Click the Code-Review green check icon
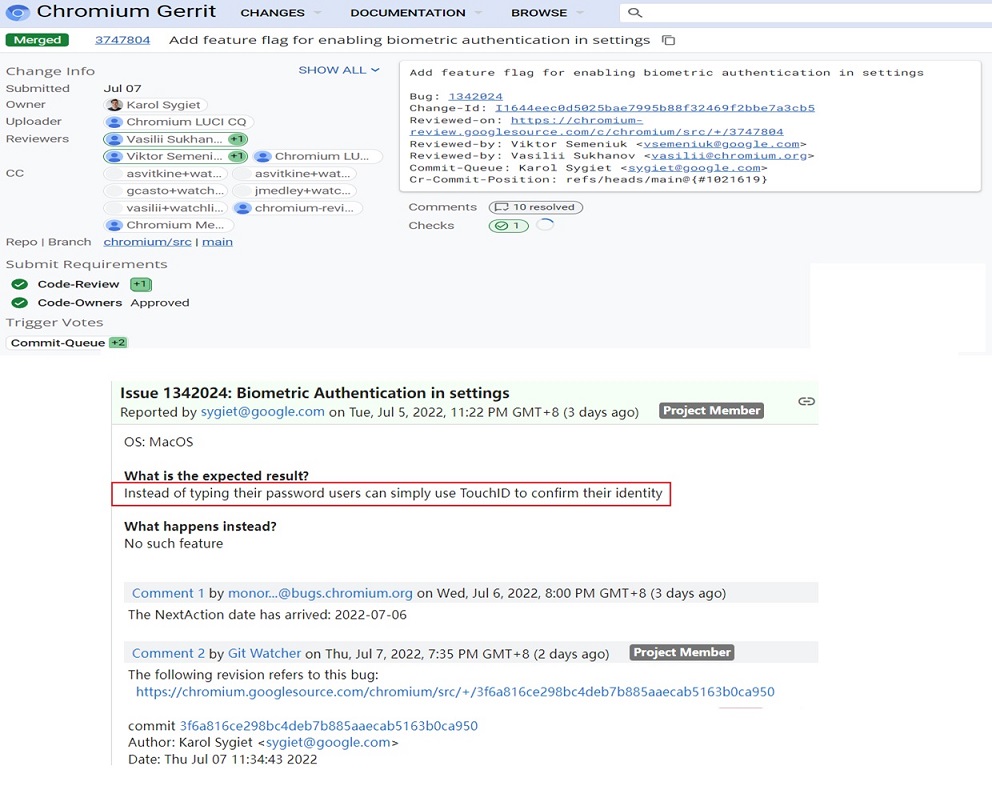This screenshot has height=810, width=992. pyautogui.click(x=20, y=284)
